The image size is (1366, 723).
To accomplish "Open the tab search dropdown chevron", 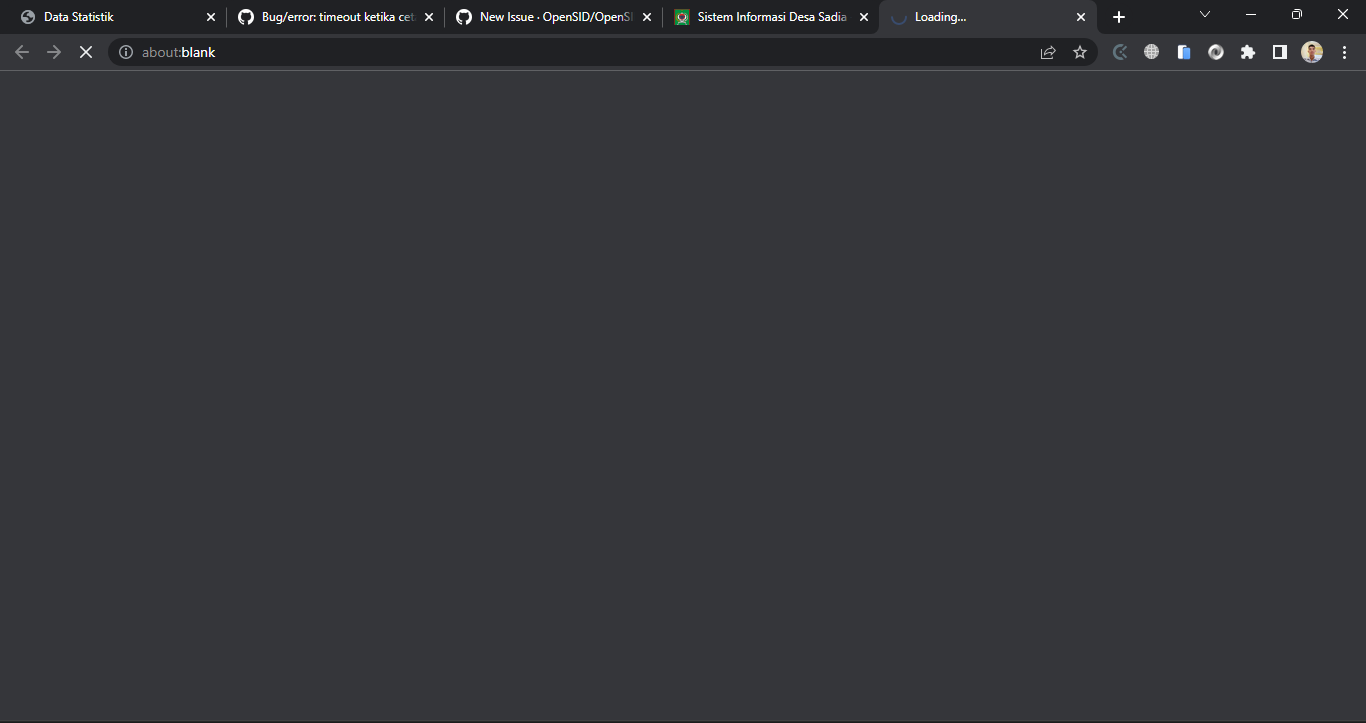I will (x=1205, y=14).
